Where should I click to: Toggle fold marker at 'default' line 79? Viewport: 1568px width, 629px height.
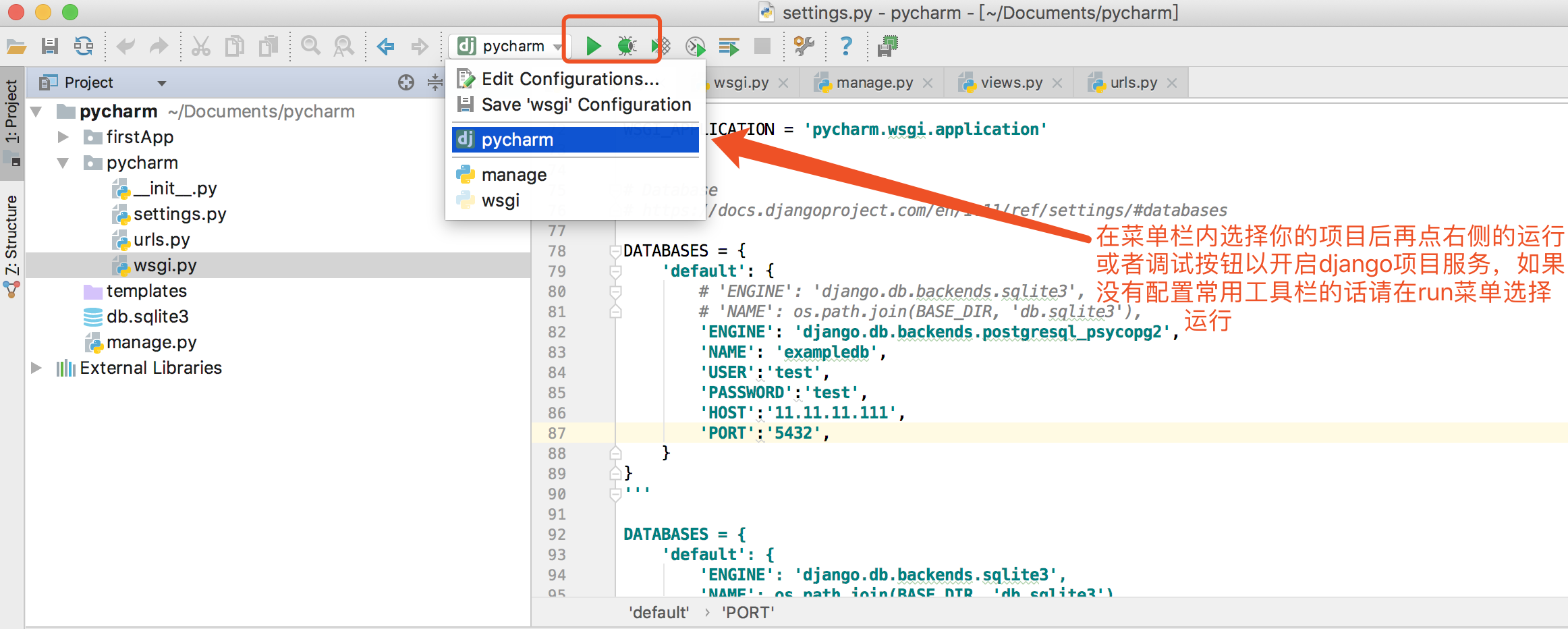click(615, 271)
